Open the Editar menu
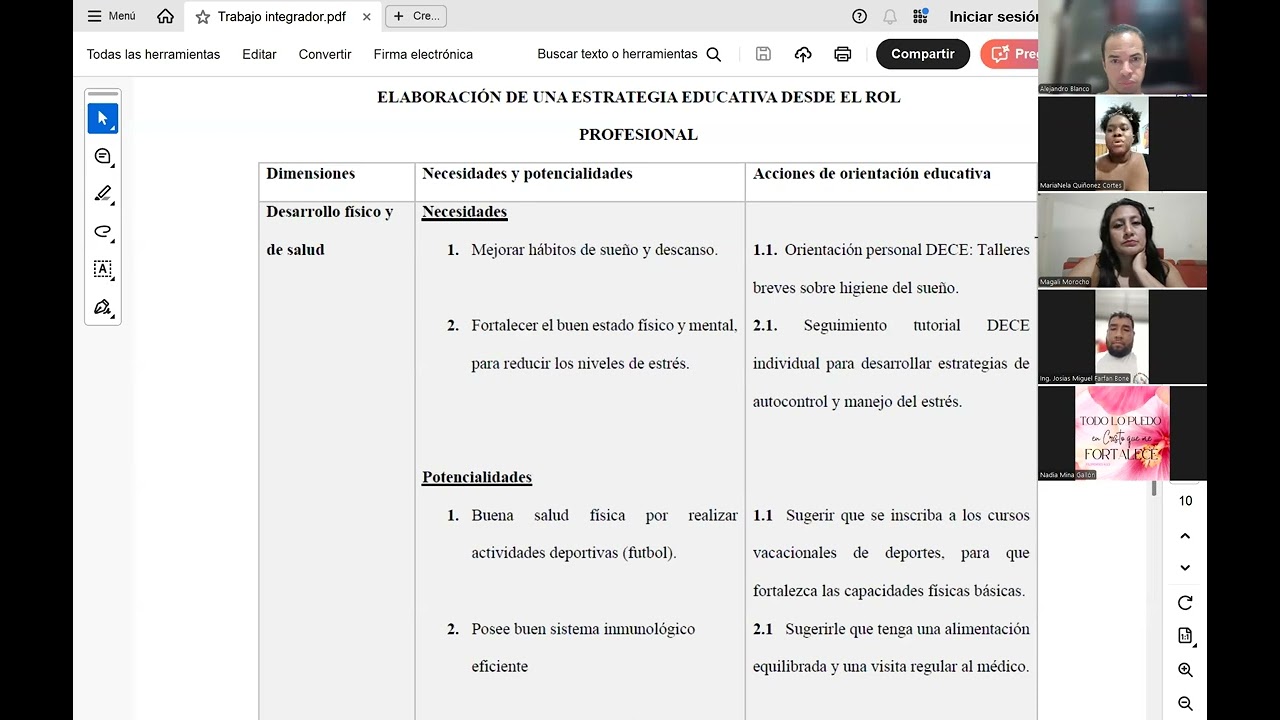 click(x=259, y=54)
